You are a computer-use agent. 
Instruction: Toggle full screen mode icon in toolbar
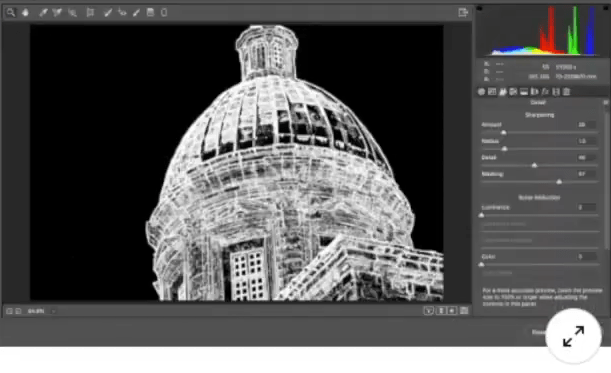pos(463,12)
